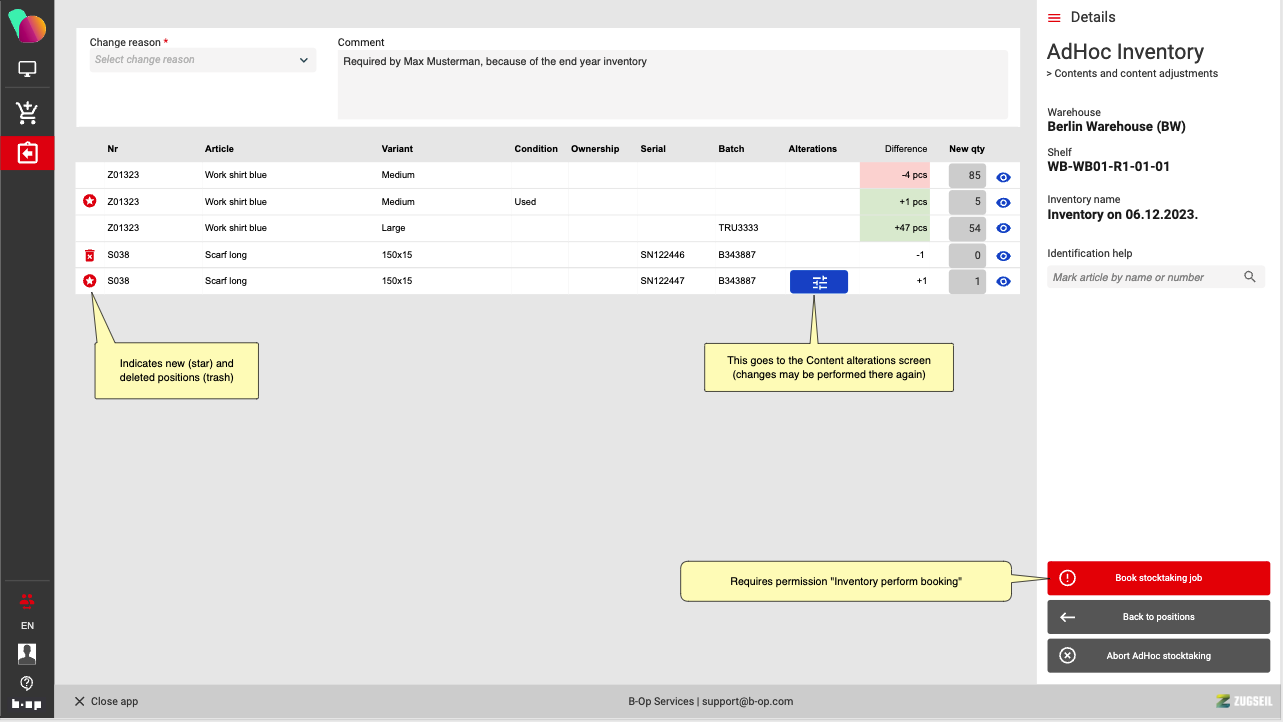
Task: Click the search magnifier in Identification help
Action: pos(1249,277)
